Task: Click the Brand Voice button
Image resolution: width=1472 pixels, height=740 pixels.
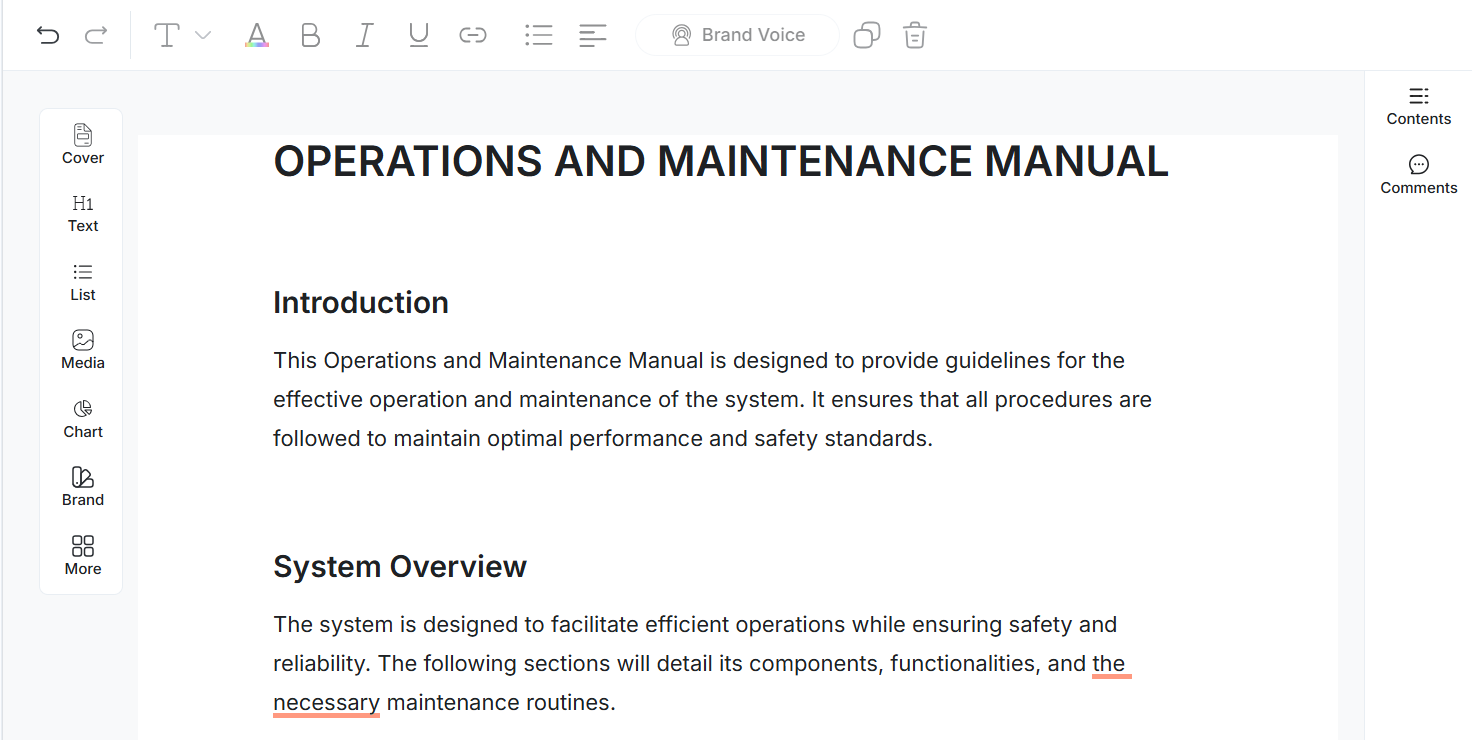Action: [x=737, y=34]
